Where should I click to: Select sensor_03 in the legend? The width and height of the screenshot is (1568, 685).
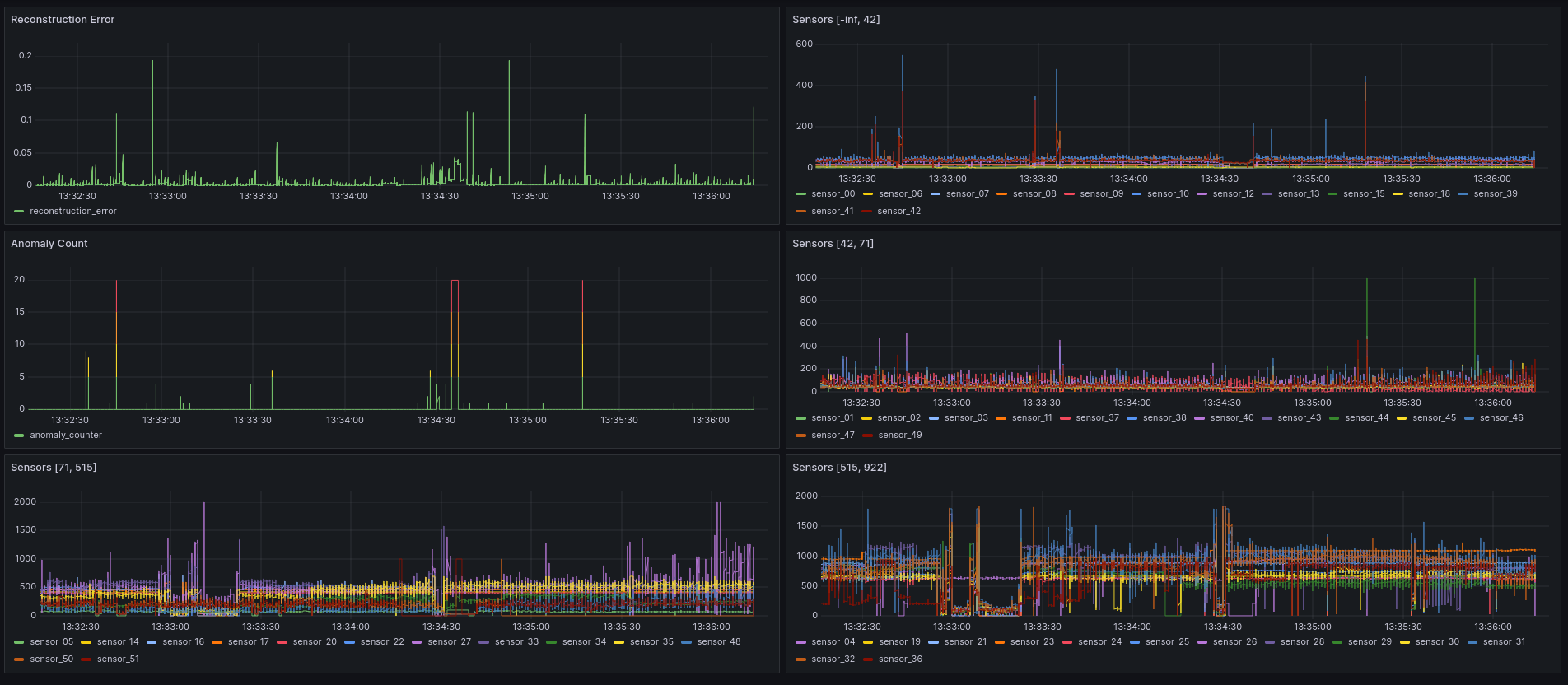966,418
